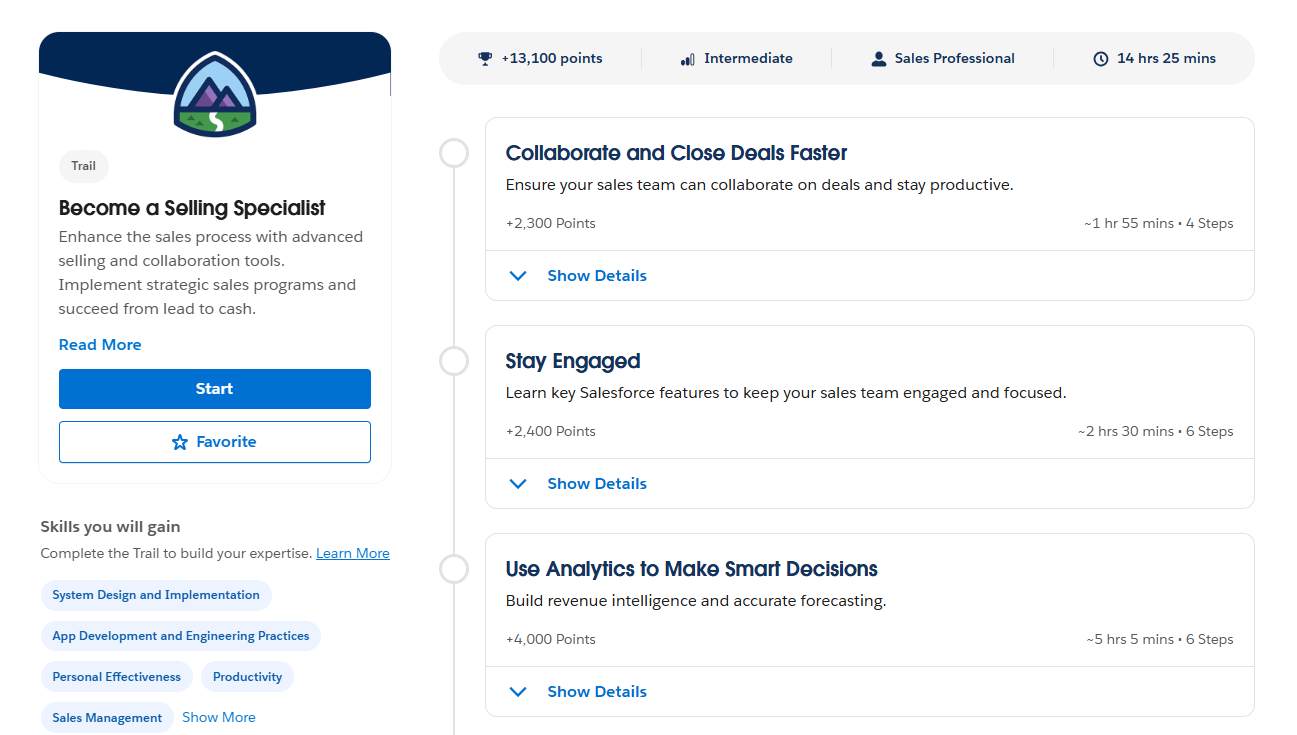Show Details for Stay Engaged

(597, 484)
